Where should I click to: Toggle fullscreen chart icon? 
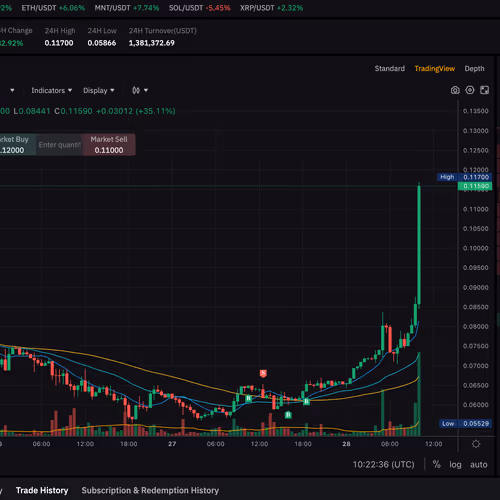[x=484, y=90]
